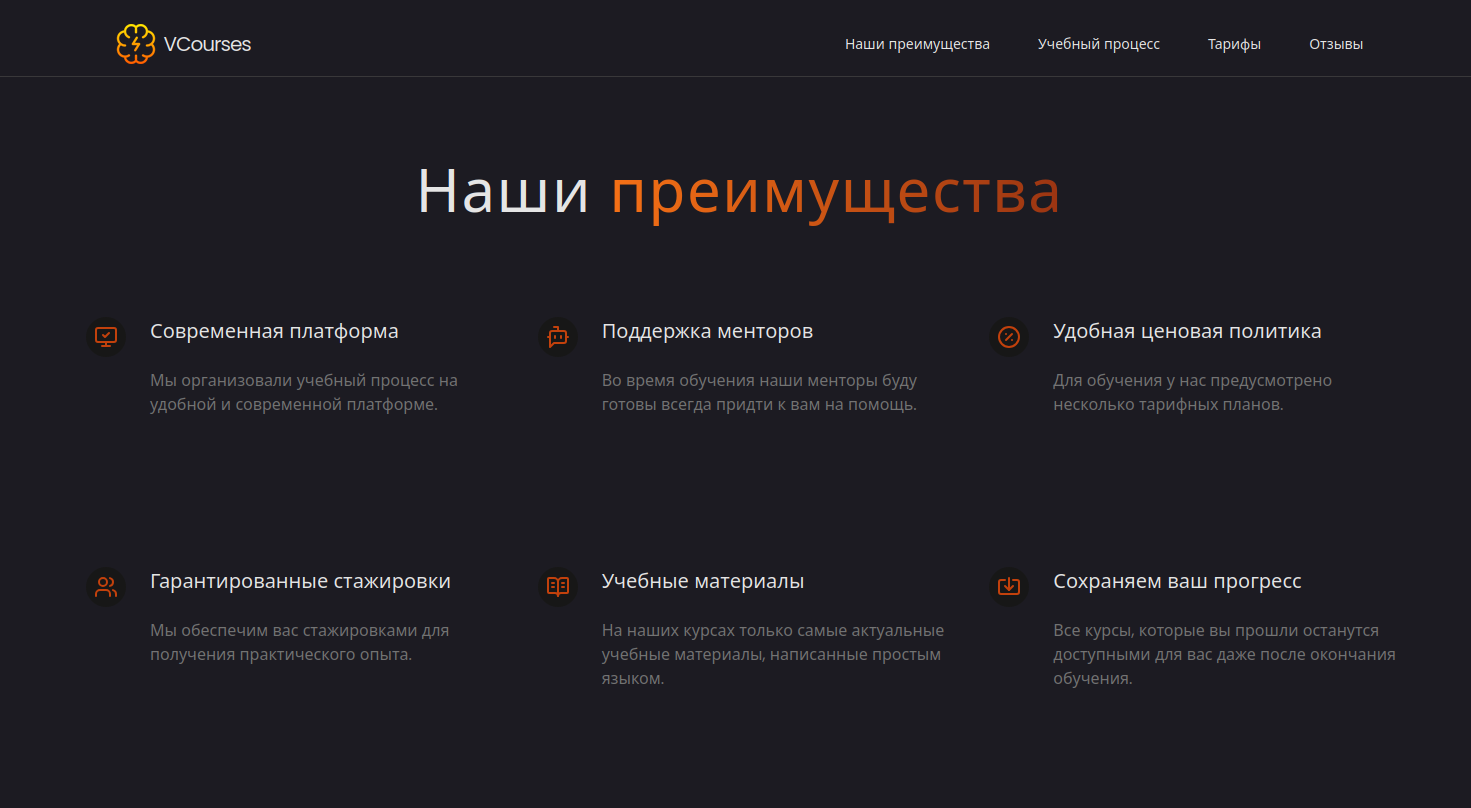Click the orange word преимущества in the title
Viewport: 1471px width, 808px height.
tap(834, 191)
